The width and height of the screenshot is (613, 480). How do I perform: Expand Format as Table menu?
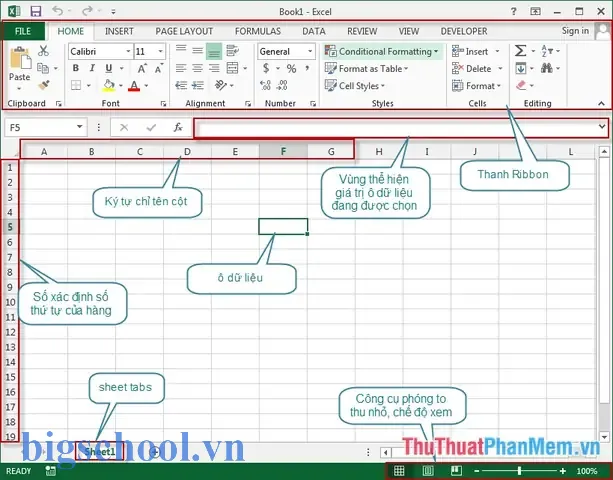pos(366,68)
